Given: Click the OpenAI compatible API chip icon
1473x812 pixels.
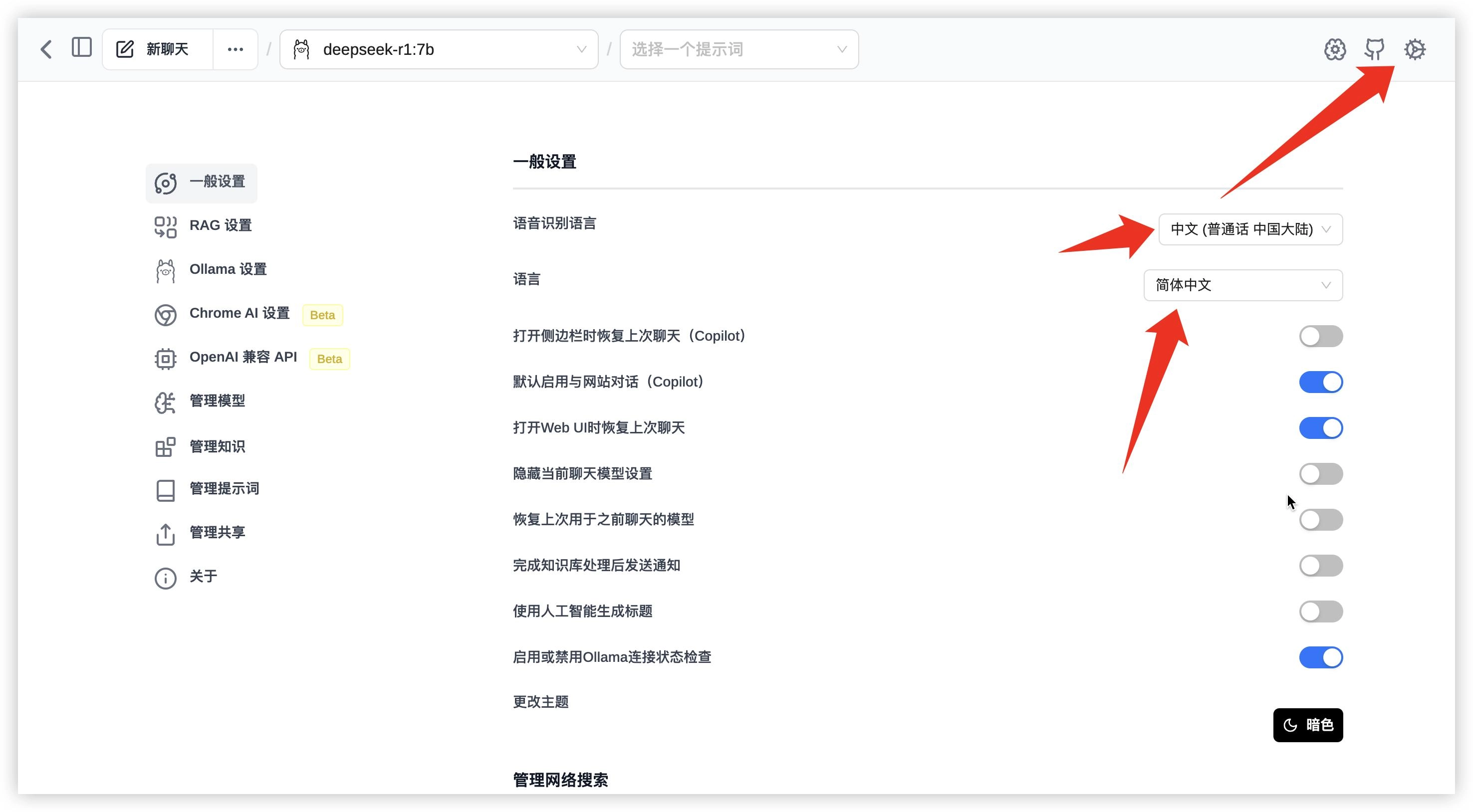Looking at the screenshot, I should (165, 359).
